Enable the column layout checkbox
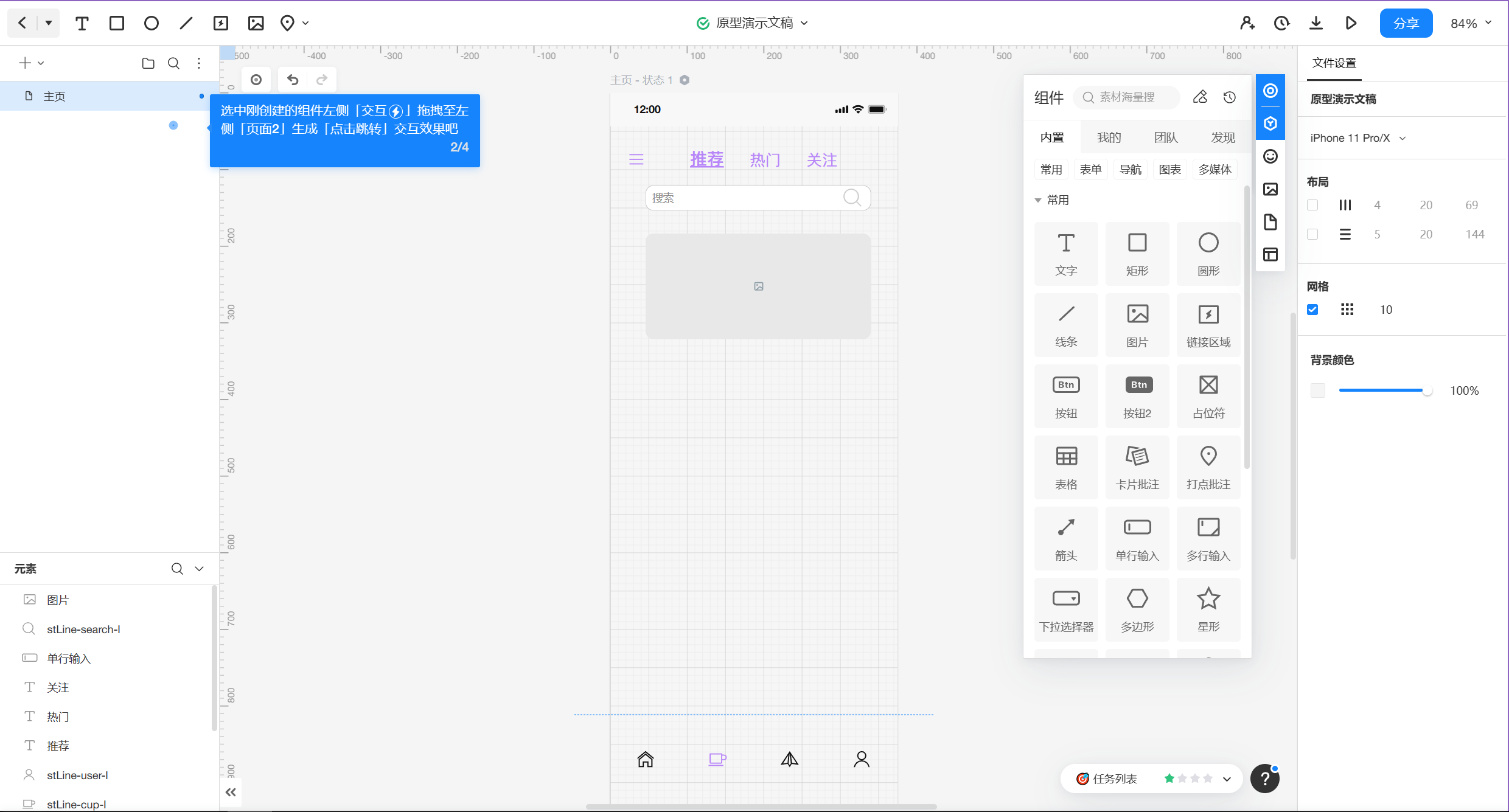The height and width of the screenshot is (812, 1509). [x=1312, y=205]
